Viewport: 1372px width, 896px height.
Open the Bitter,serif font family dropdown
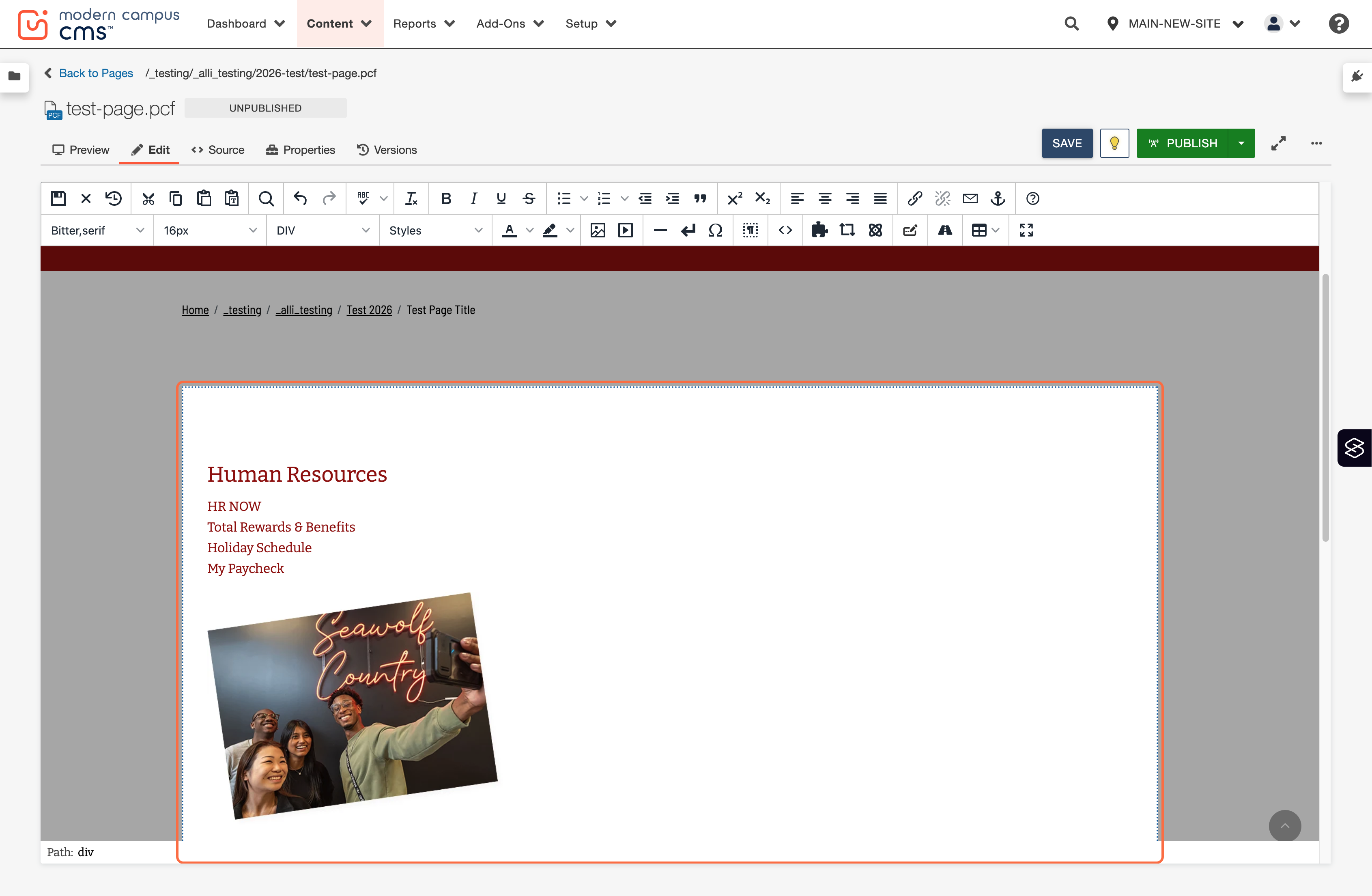97,230
